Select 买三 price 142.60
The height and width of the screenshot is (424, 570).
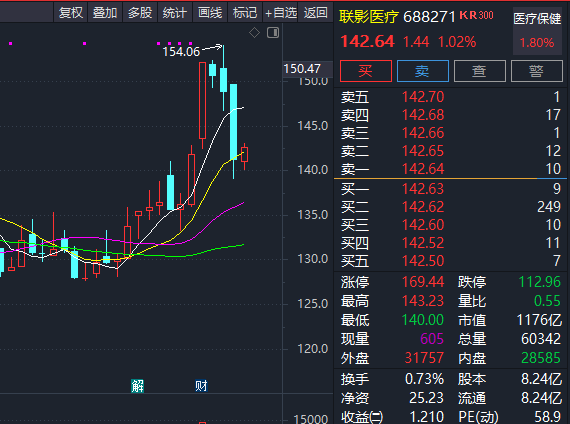tap(423, 225)
